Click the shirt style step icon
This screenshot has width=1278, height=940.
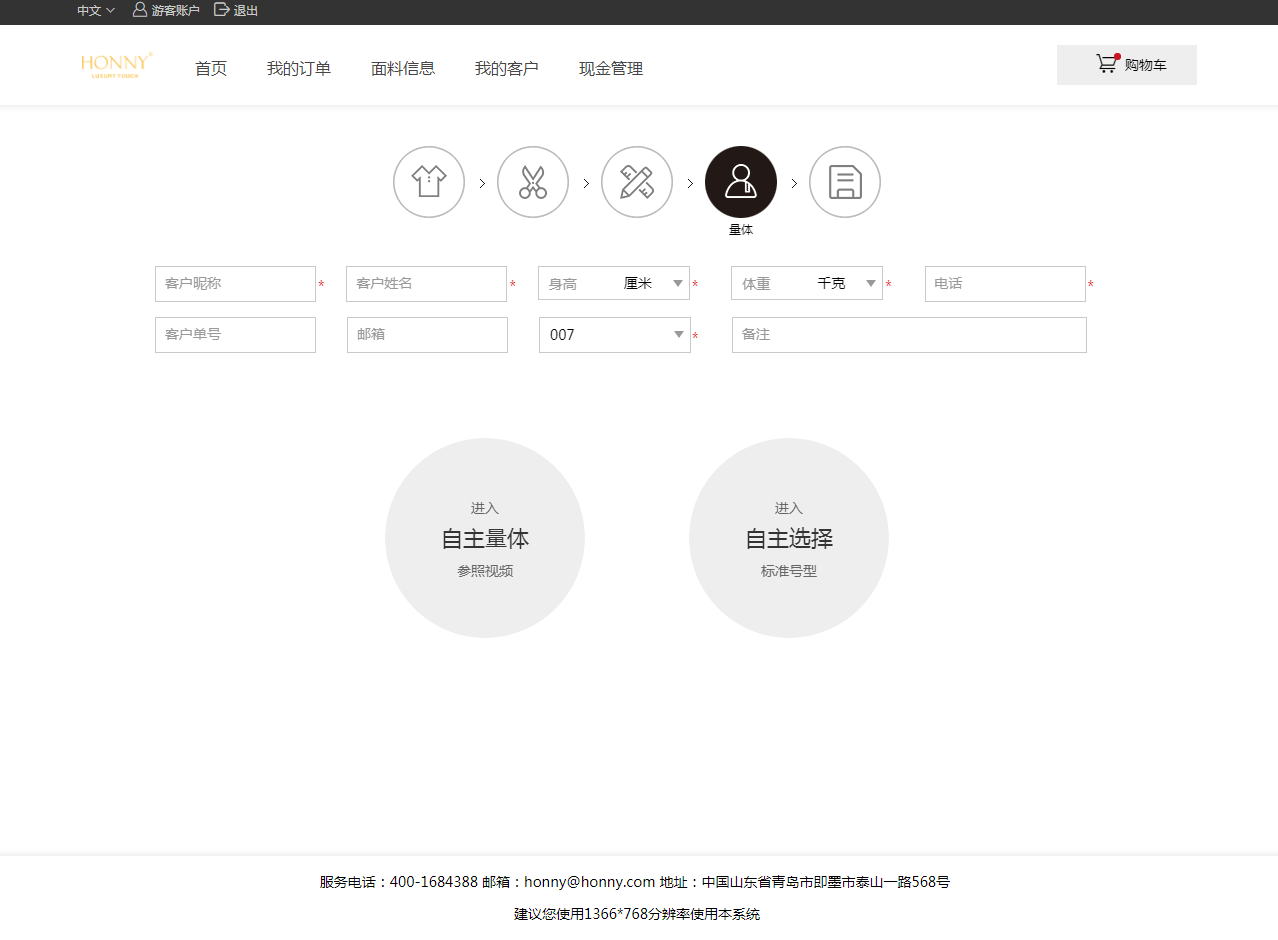coord(429,182)
